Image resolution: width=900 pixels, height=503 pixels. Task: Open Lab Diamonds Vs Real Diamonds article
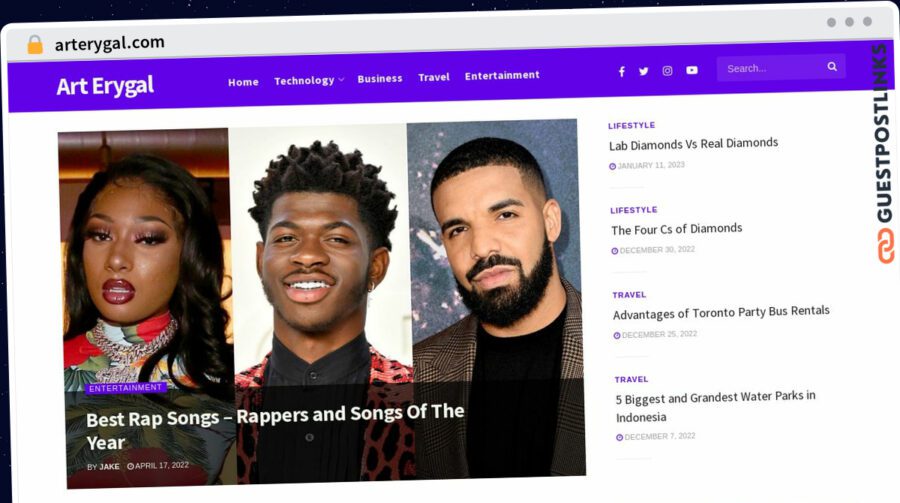[x=693, y=144]
